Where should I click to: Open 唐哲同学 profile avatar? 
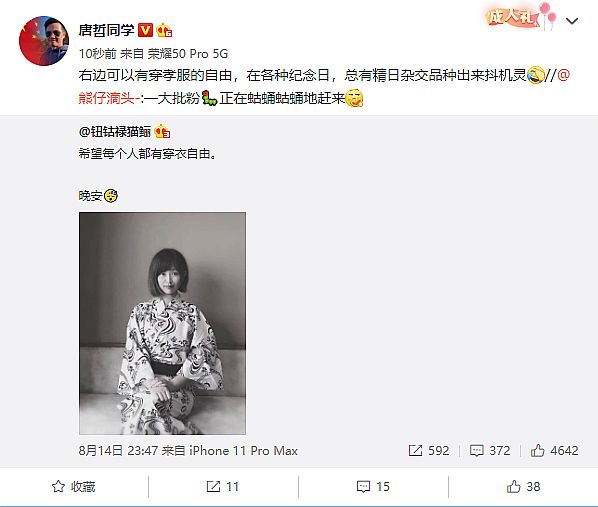pos(44,41)
